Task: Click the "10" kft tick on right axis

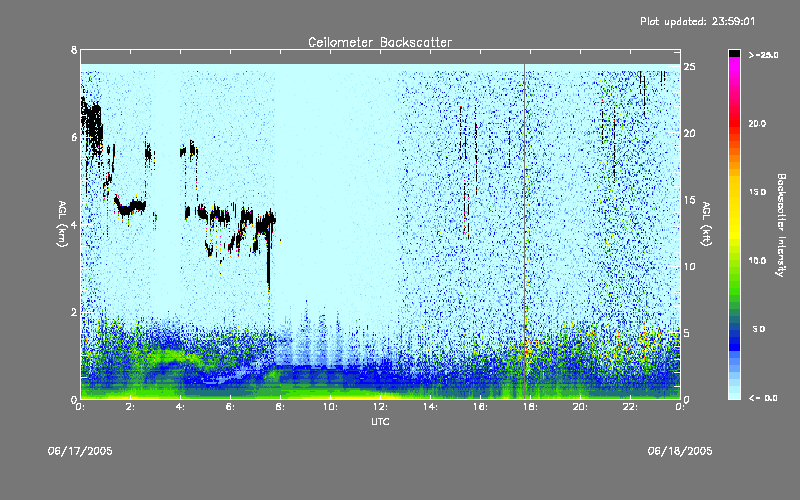Action: 689,266
